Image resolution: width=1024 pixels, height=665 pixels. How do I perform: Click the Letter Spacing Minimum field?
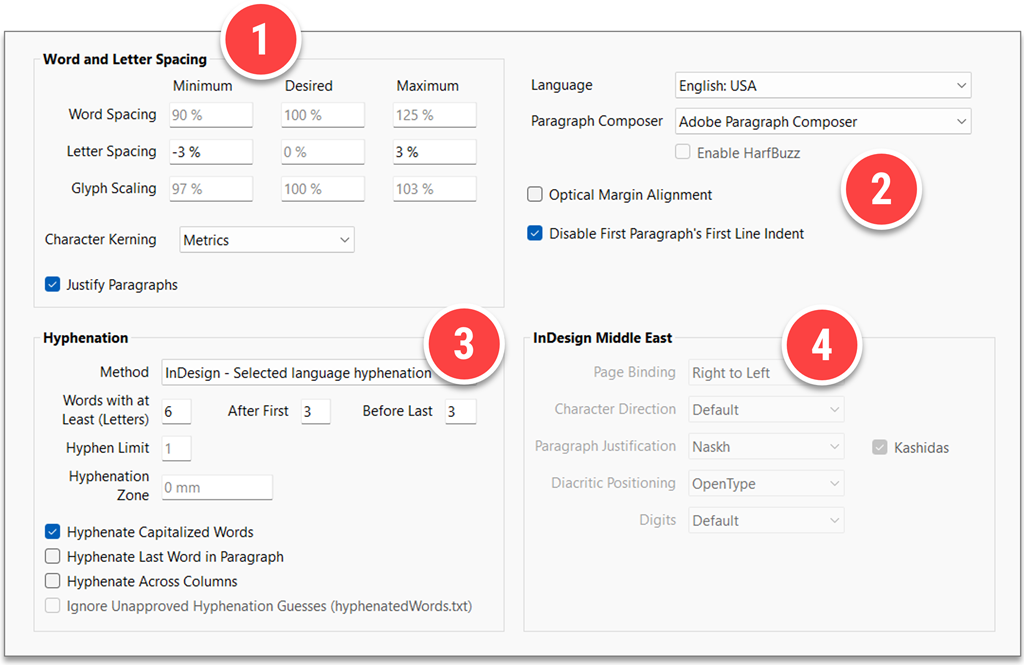(x=211, y=152)
